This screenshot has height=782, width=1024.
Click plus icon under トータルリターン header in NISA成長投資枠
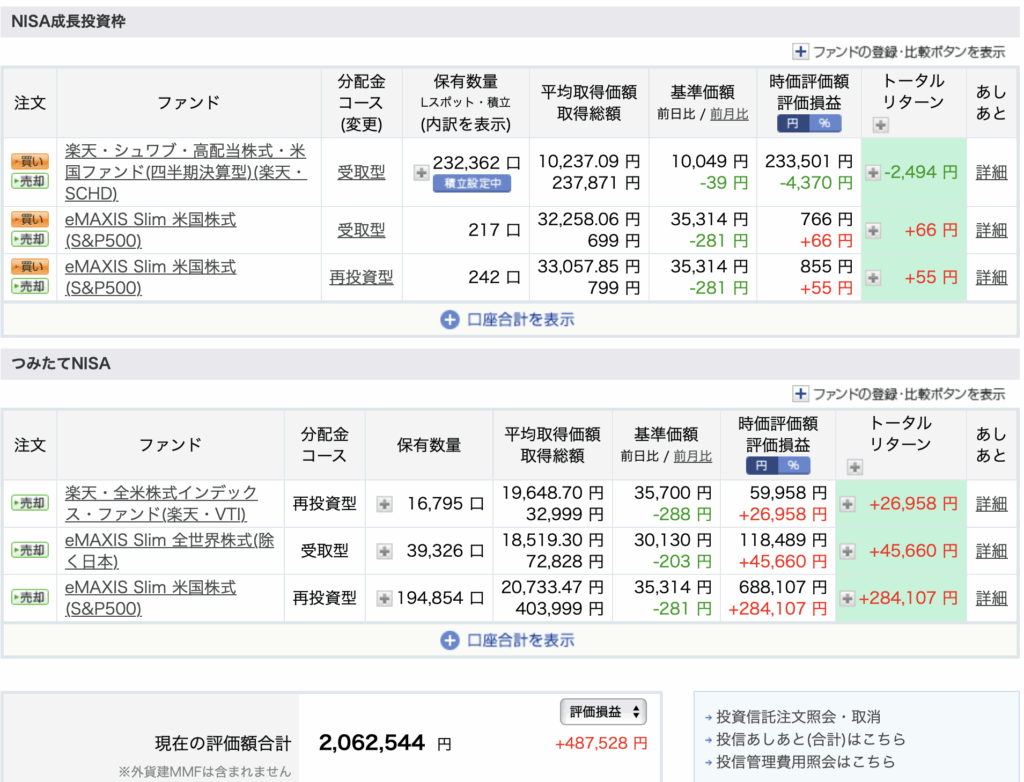(x=880, y=125)
